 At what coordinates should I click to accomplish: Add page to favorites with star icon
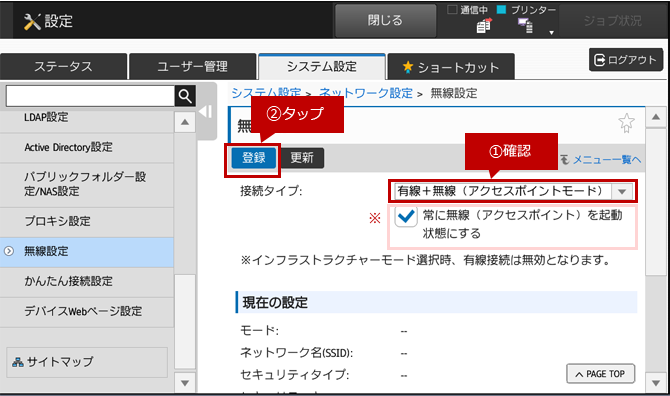pos(626,123)
